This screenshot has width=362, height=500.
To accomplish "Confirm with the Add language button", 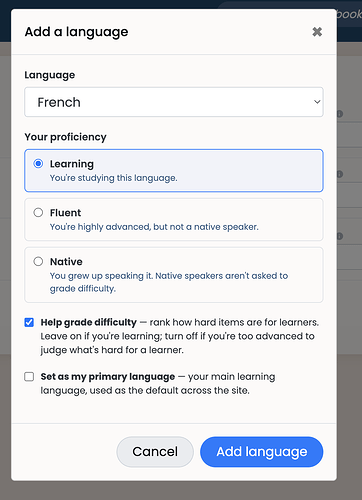I will [x=262, y=452].
